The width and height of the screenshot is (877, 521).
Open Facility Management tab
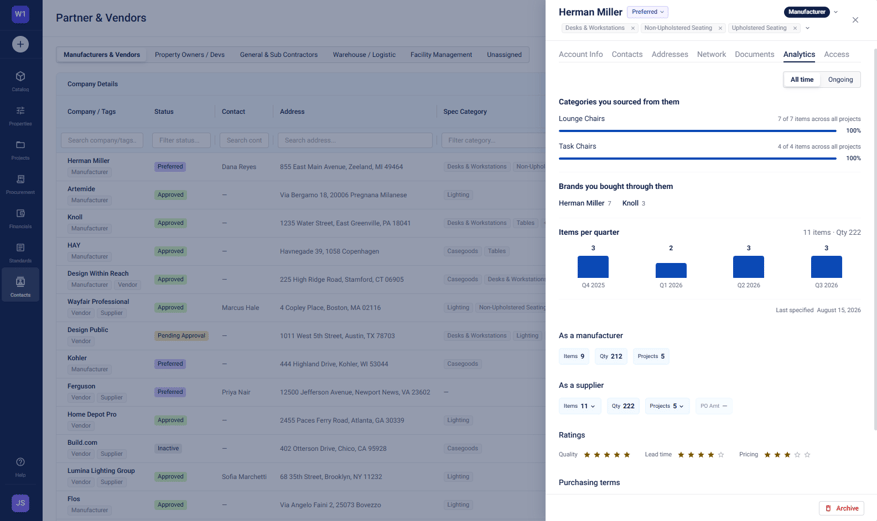pyautogui.click(x=441, y=55)
